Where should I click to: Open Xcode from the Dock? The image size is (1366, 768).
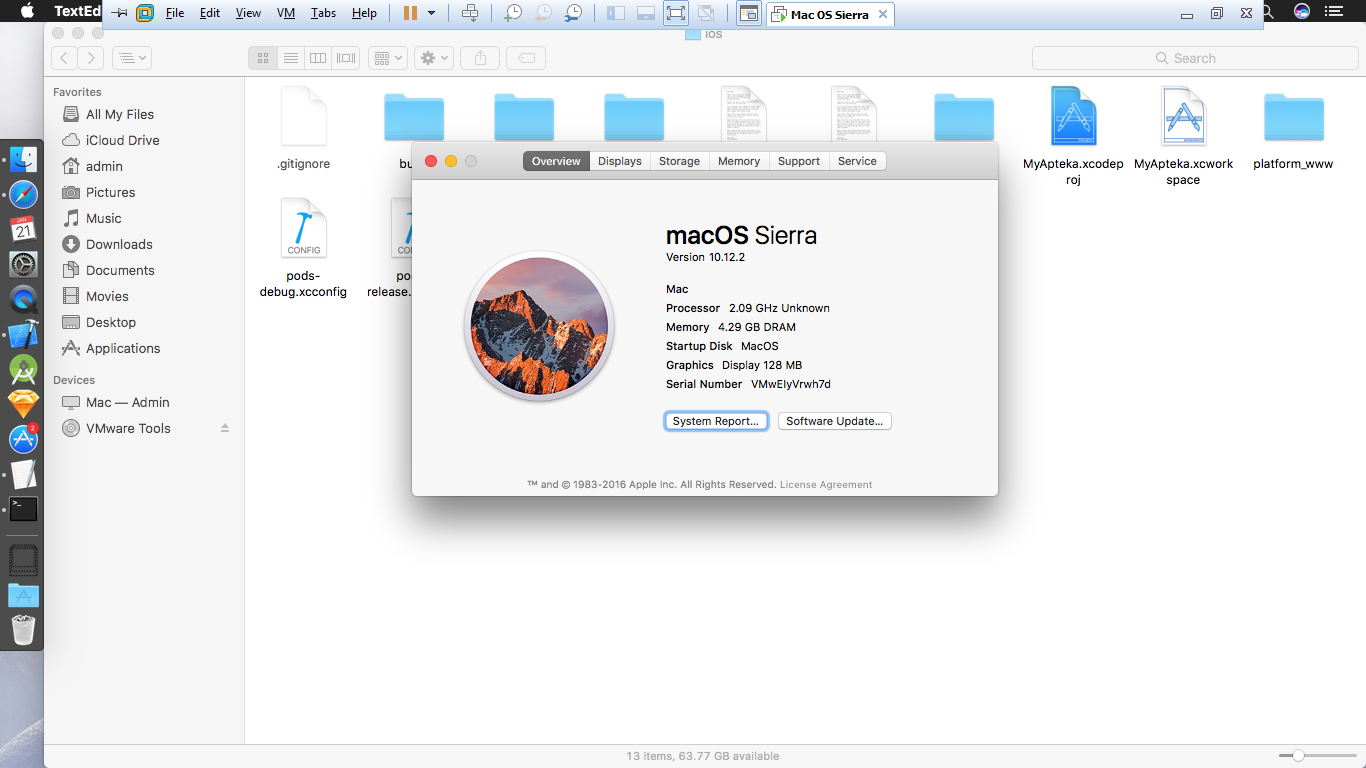pos(23,334)
